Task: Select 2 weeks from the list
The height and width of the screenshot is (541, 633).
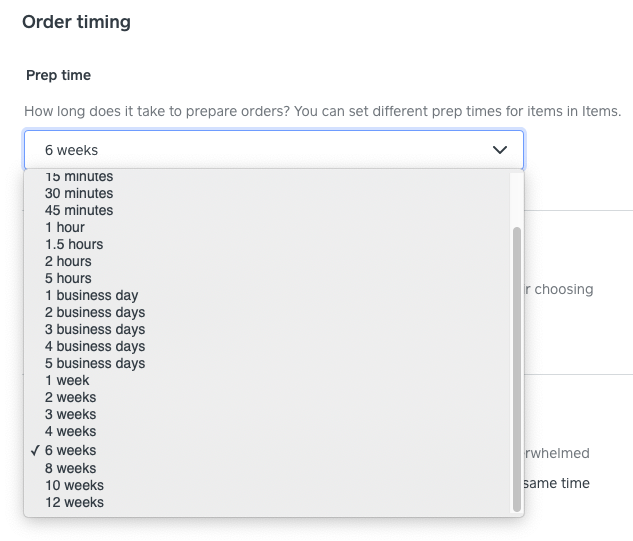Action: (70, 397)
